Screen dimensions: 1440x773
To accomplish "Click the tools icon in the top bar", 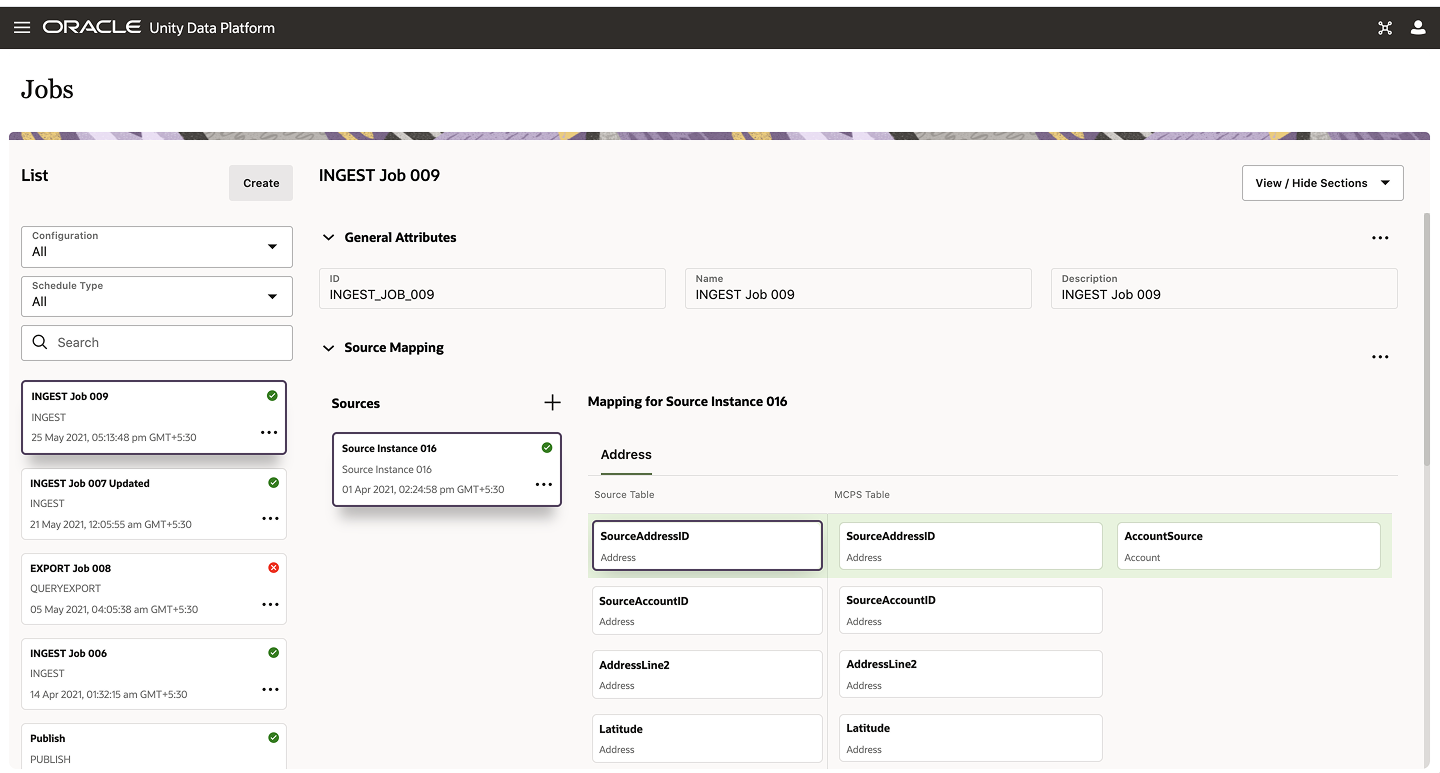I will (1385, 27).
